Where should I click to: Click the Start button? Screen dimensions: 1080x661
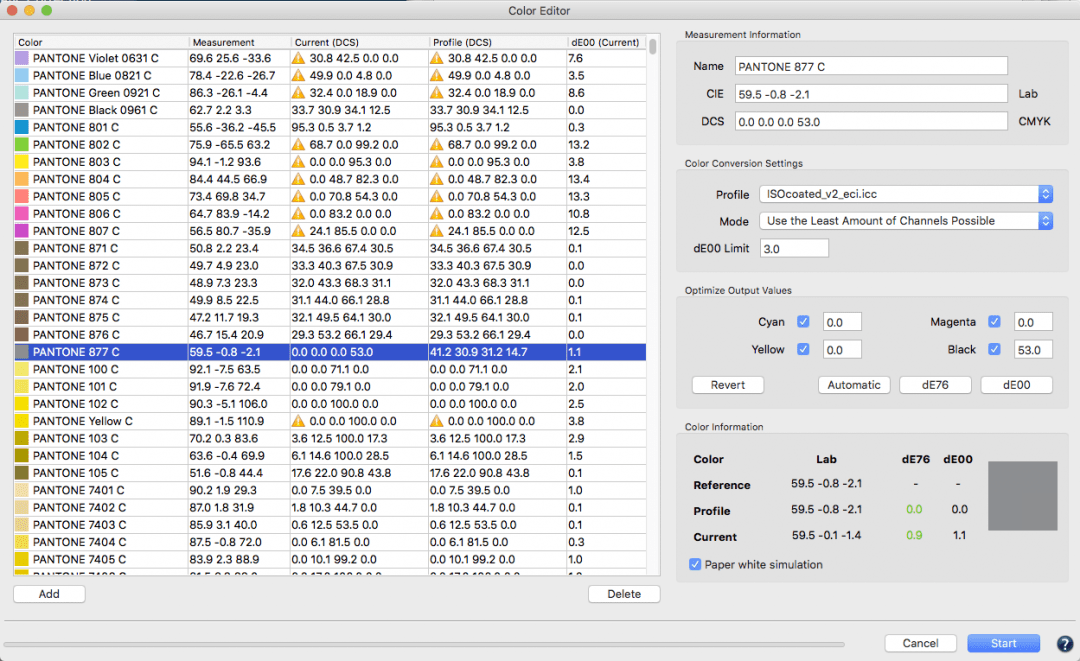pos(1003,643)
